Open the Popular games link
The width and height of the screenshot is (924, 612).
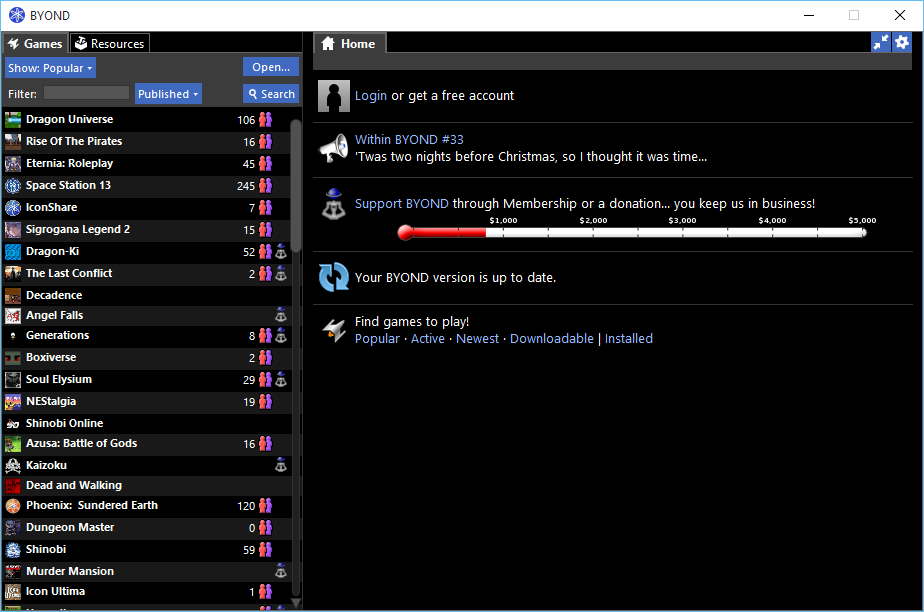[377, 339]
